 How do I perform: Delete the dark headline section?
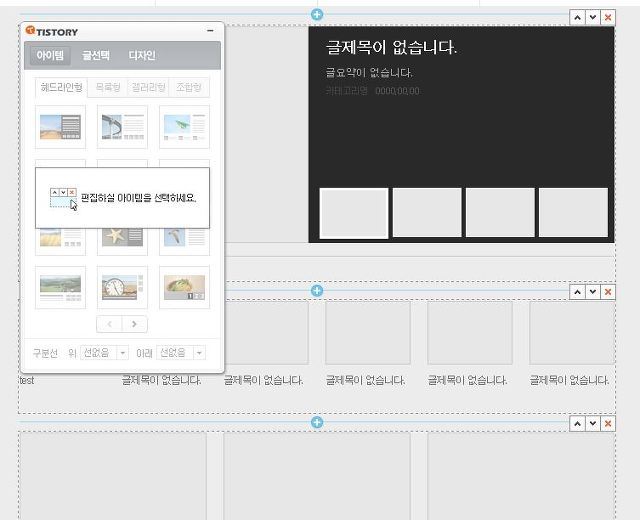tap(608, 18)
